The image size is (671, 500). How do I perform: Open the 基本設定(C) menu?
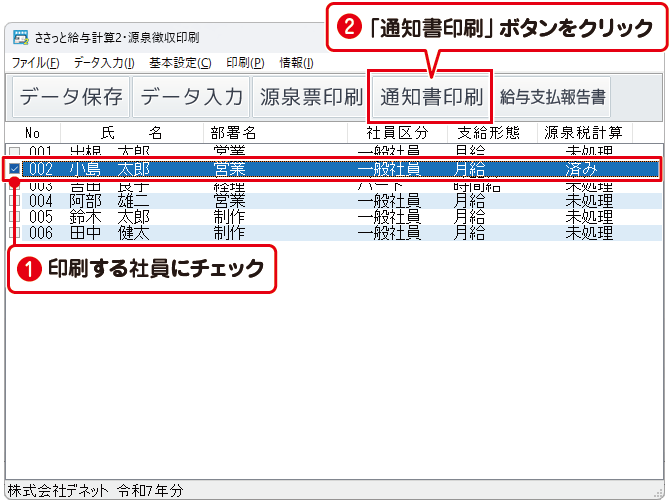180,63
